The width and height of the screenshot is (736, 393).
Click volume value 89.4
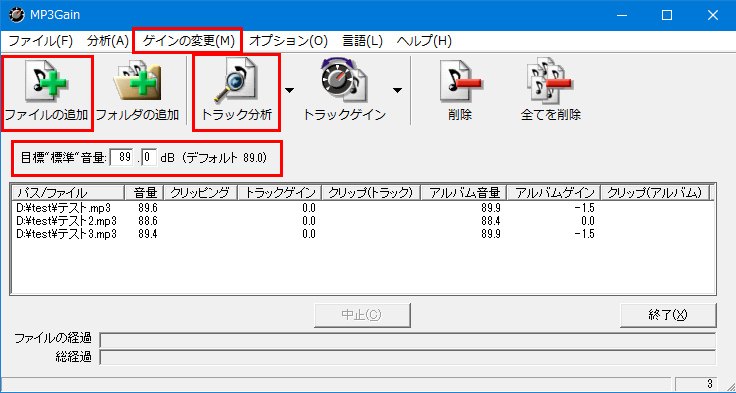tap(148, 234)
